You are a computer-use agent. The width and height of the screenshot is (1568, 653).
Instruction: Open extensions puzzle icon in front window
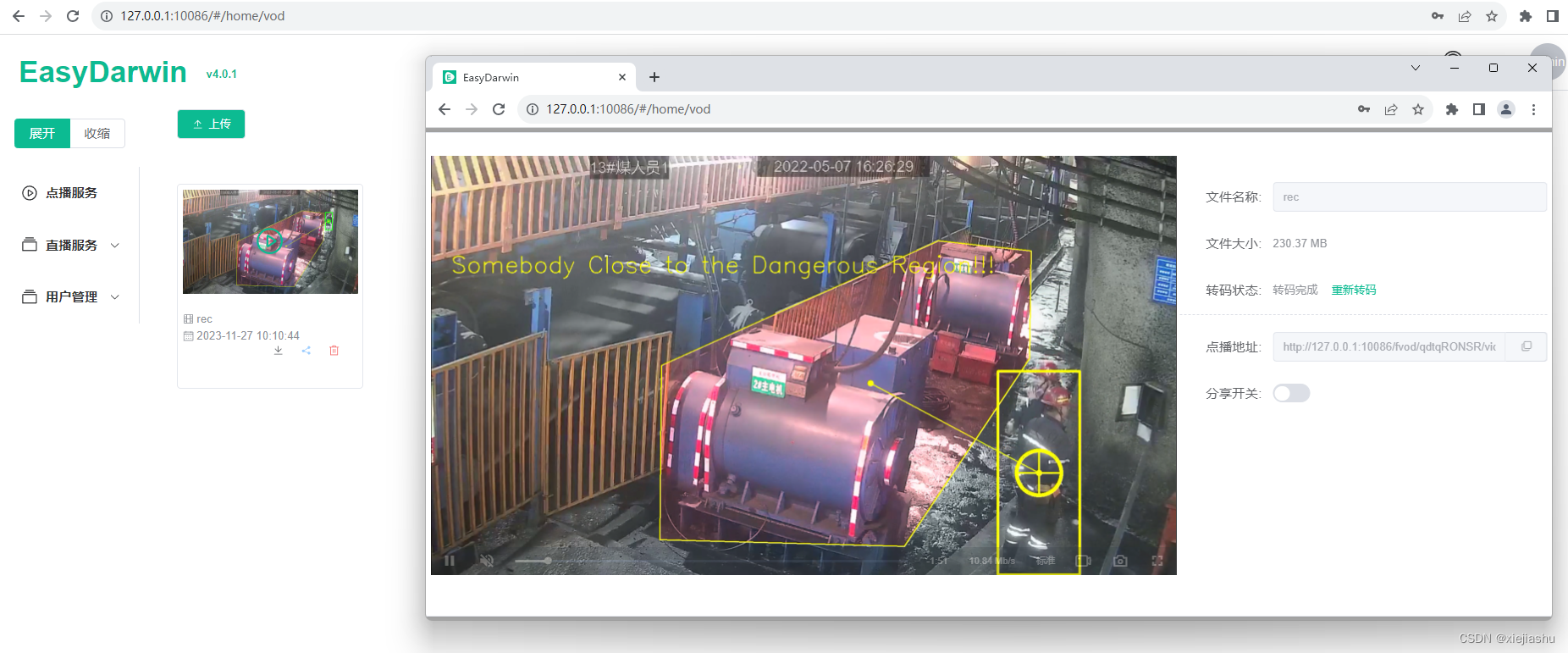point(1452,109)
